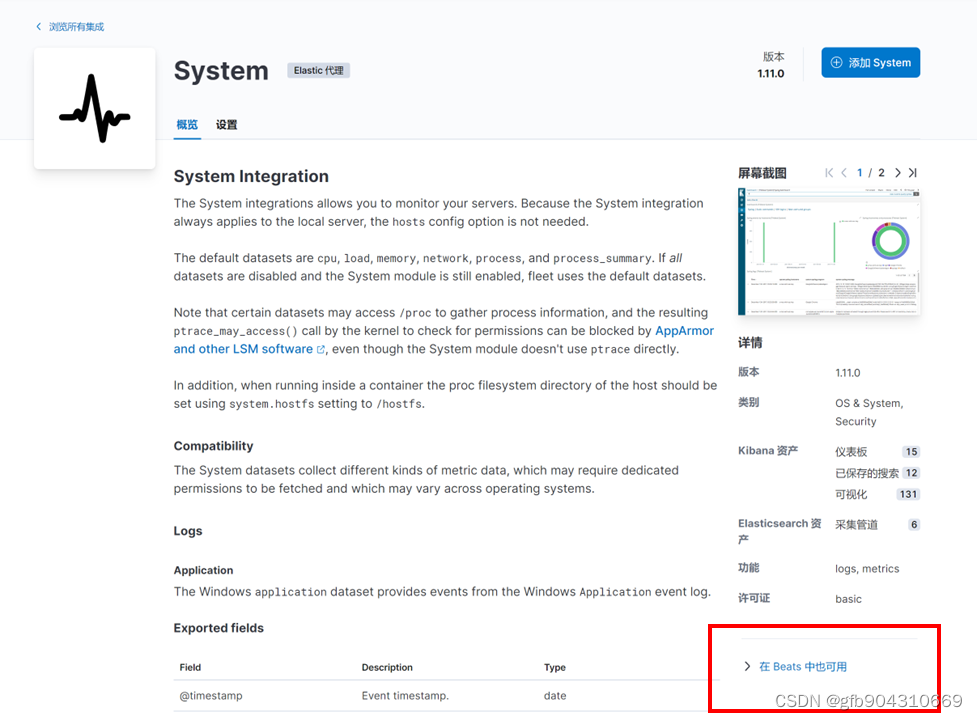
Task: Click the 许可证 label
Action: [x=754, y=598]
